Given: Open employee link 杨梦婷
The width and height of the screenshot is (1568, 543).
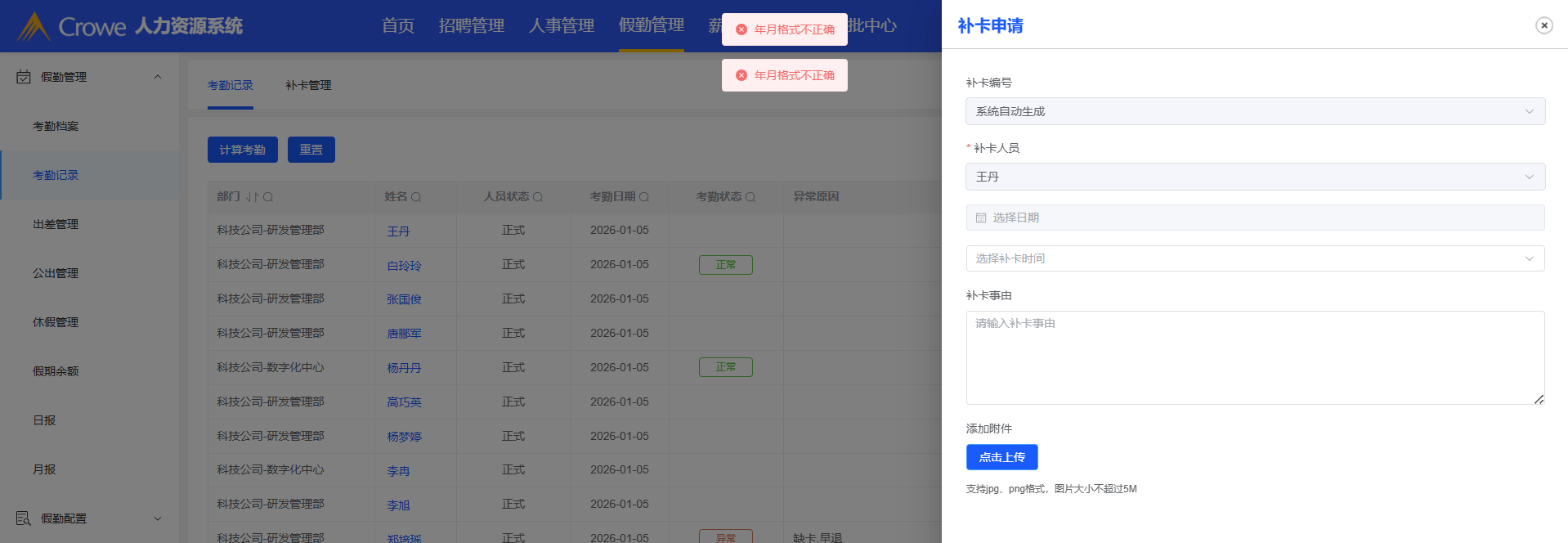Looking at the screenshot, I should 404,437.
